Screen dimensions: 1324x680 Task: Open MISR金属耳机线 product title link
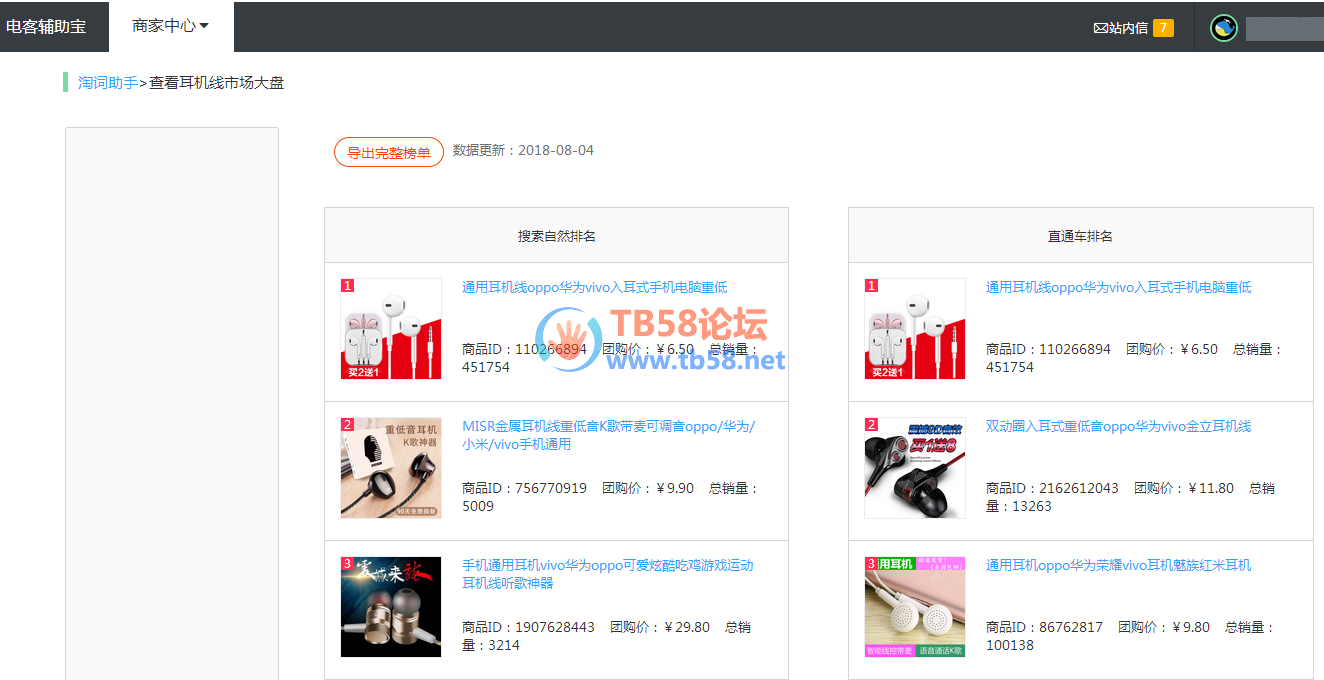pyautogui.click(x=608, y=435)
